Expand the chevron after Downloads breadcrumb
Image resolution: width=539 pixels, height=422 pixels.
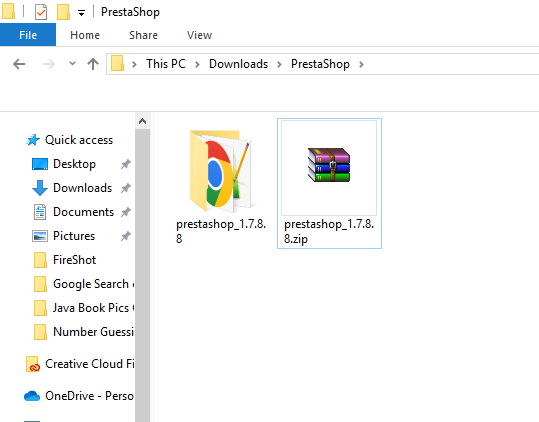[279, 64]
